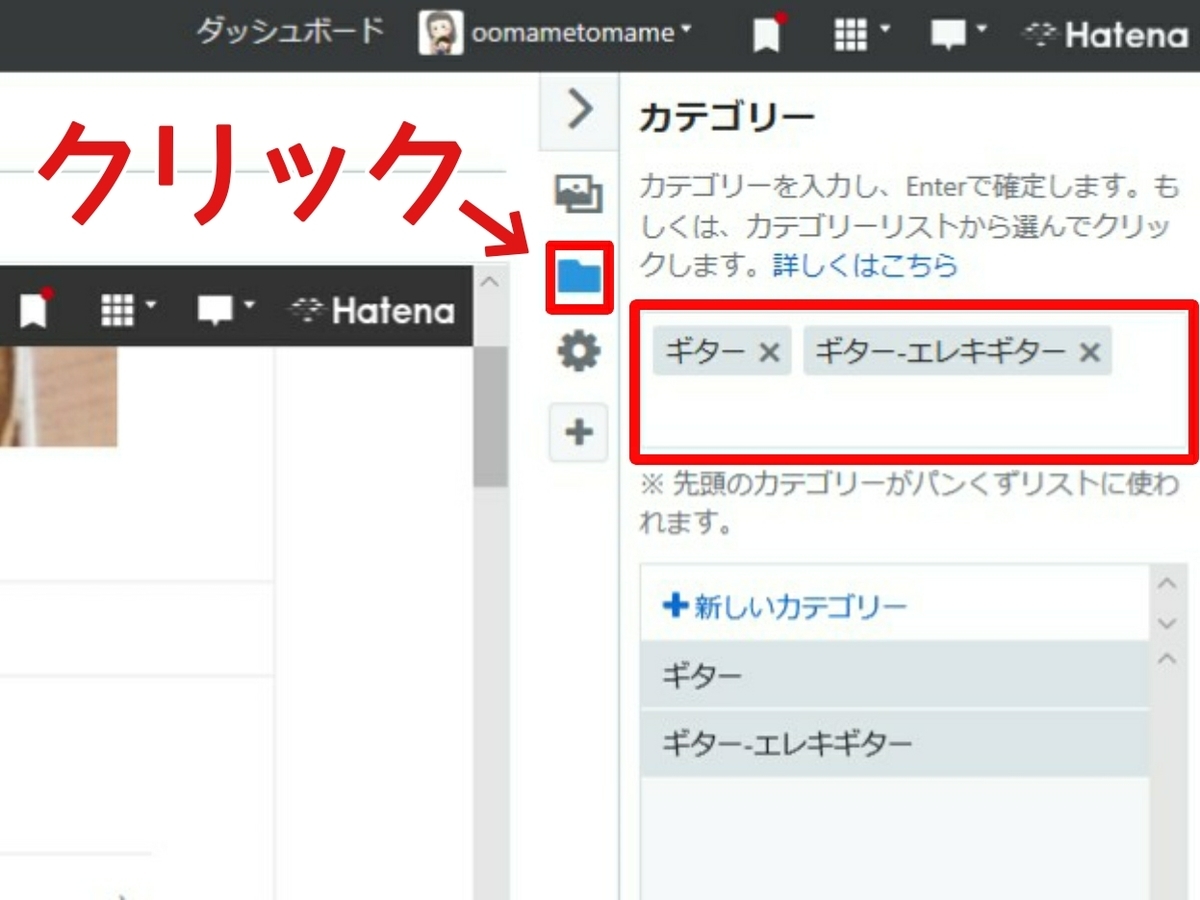This screenshot has height=900, width=1200.
Task: Collapse the sidebar with the chevron arrow
Action: 579,108
